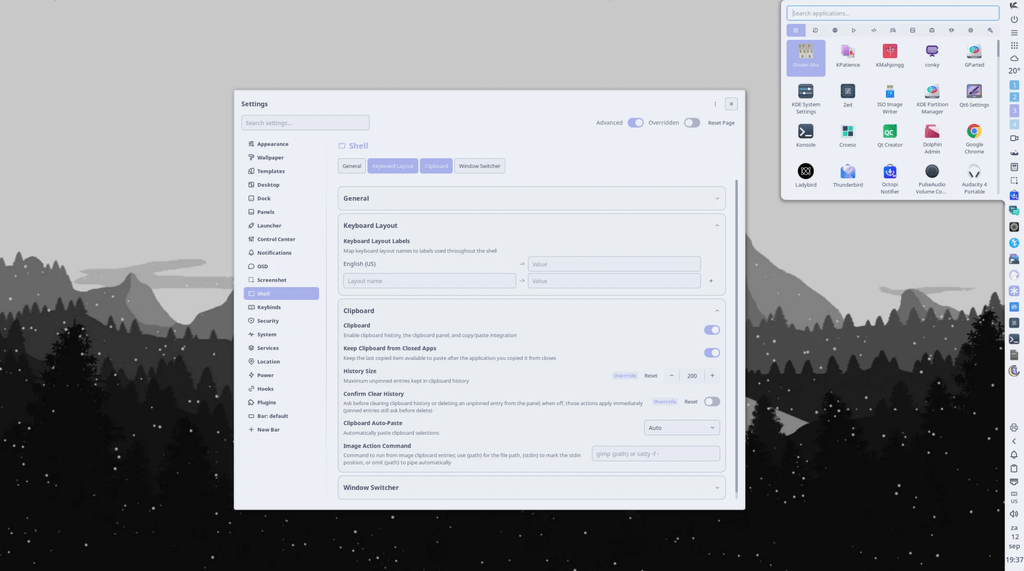Disable the Clipboard history switch
The image size is (1024, 571).
click(712, 330)
